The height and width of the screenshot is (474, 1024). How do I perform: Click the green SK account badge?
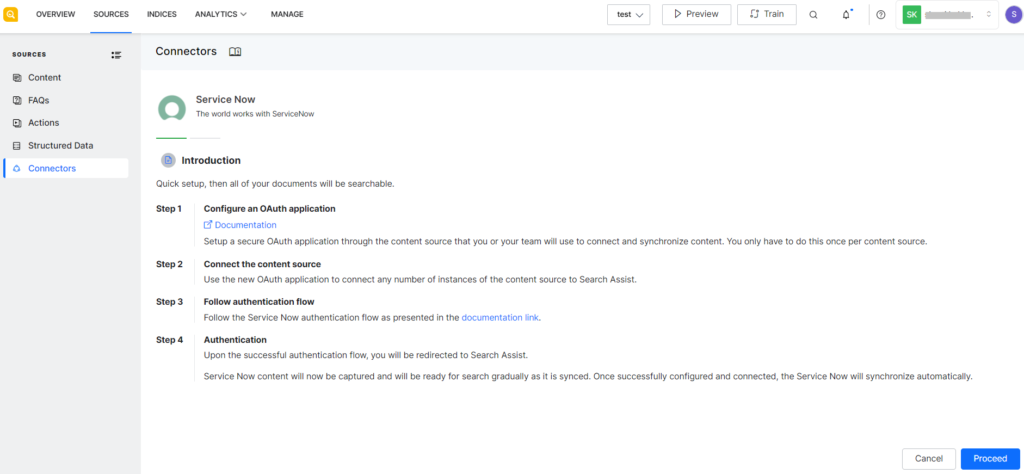coord(912,14)
